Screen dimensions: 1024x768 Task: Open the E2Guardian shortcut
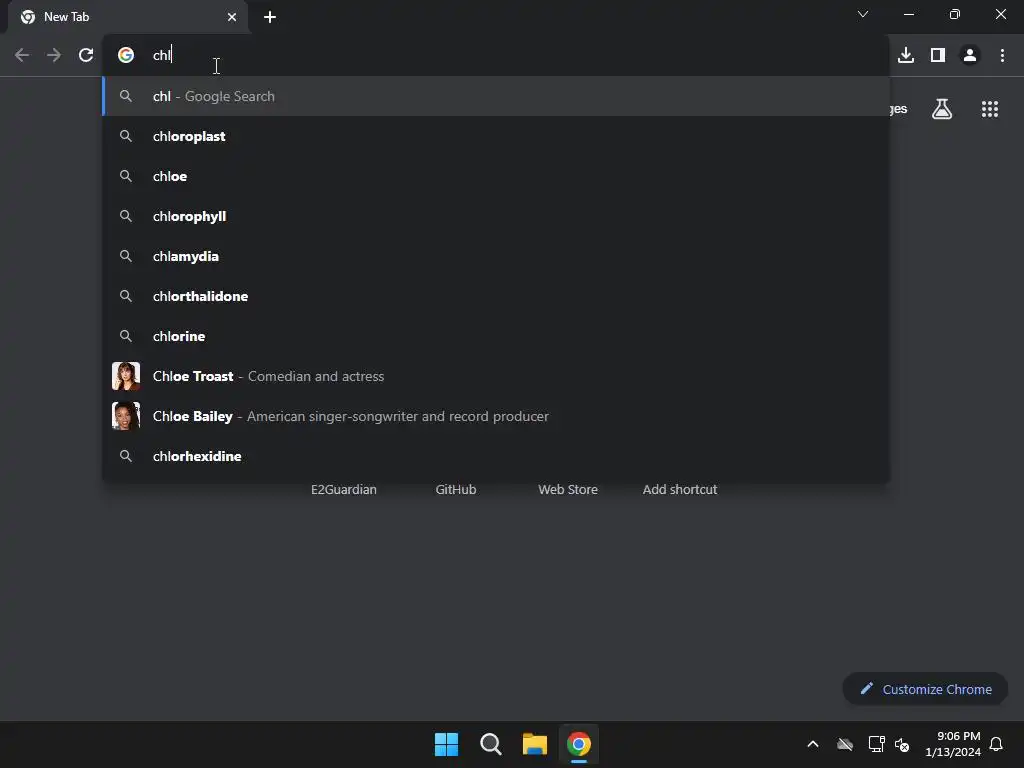pyautogui.click(x=344, y=489)
